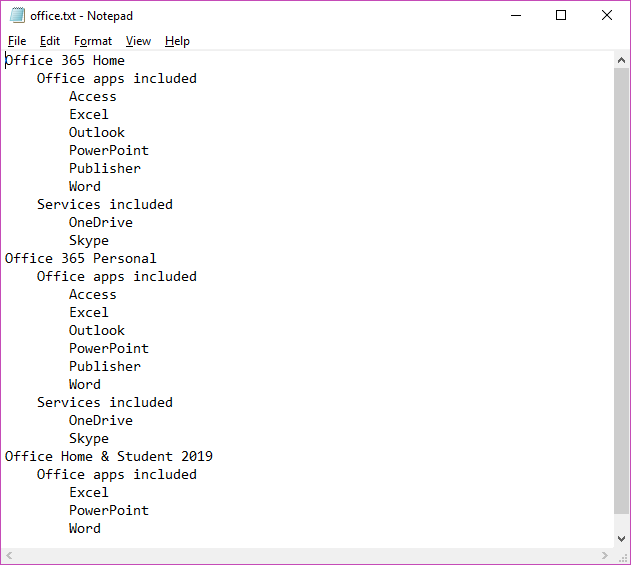Click the horizontal scrollbar left arrow

9,555
